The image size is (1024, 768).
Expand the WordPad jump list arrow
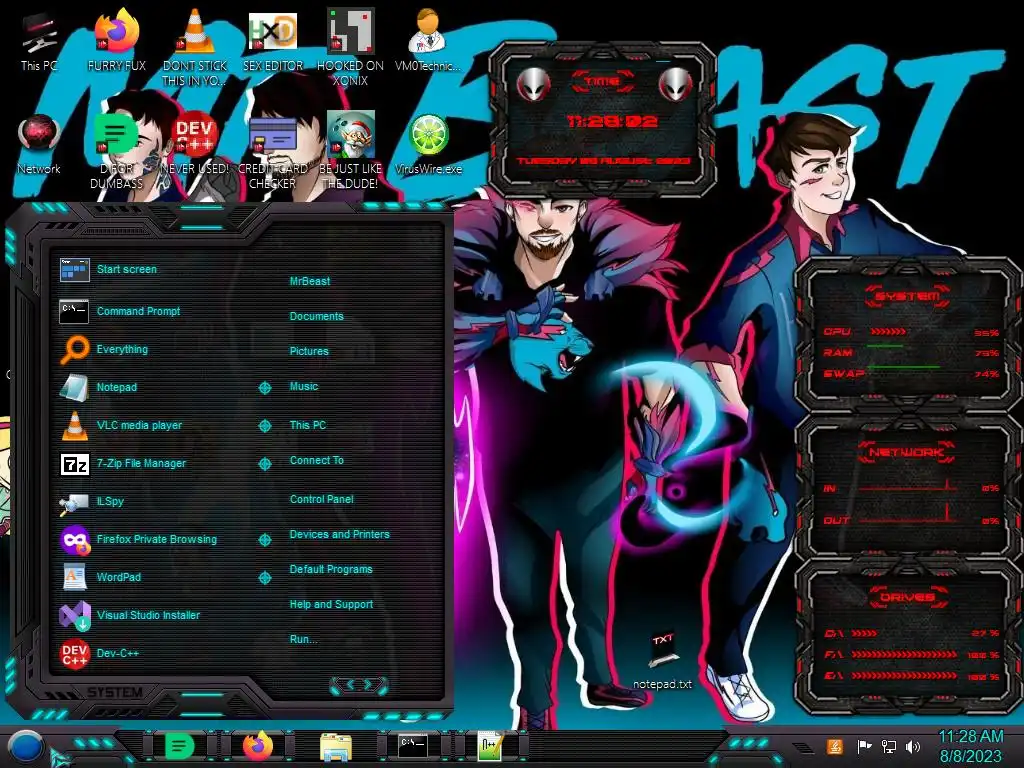pyautogui.click(x=264, y=578)
